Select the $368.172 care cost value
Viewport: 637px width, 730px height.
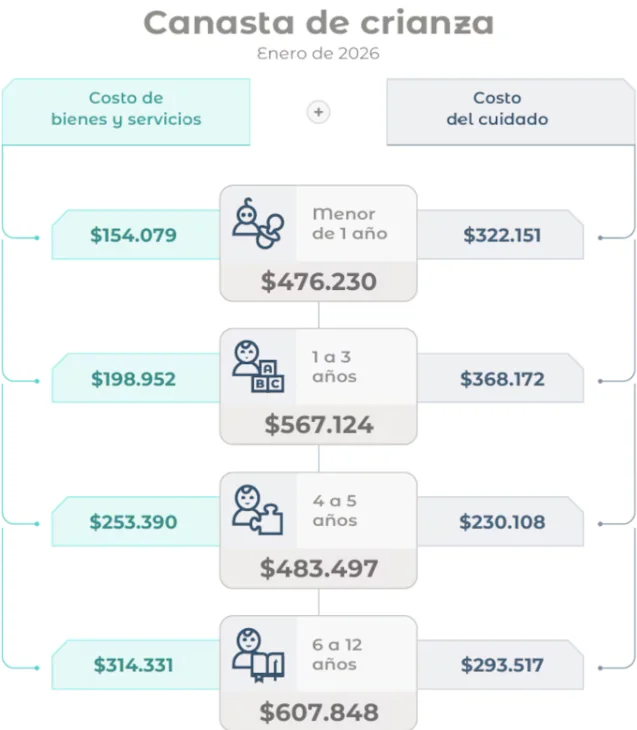pos(502,379)
